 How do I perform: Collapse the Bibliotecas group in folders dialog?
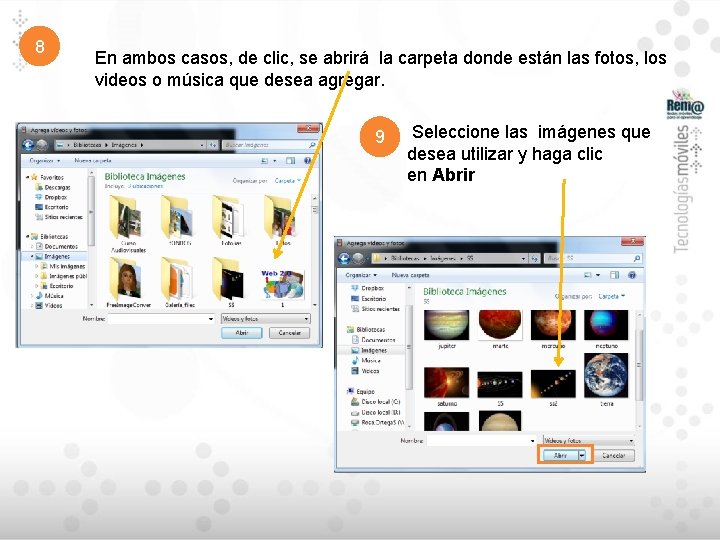pos(27,236)
